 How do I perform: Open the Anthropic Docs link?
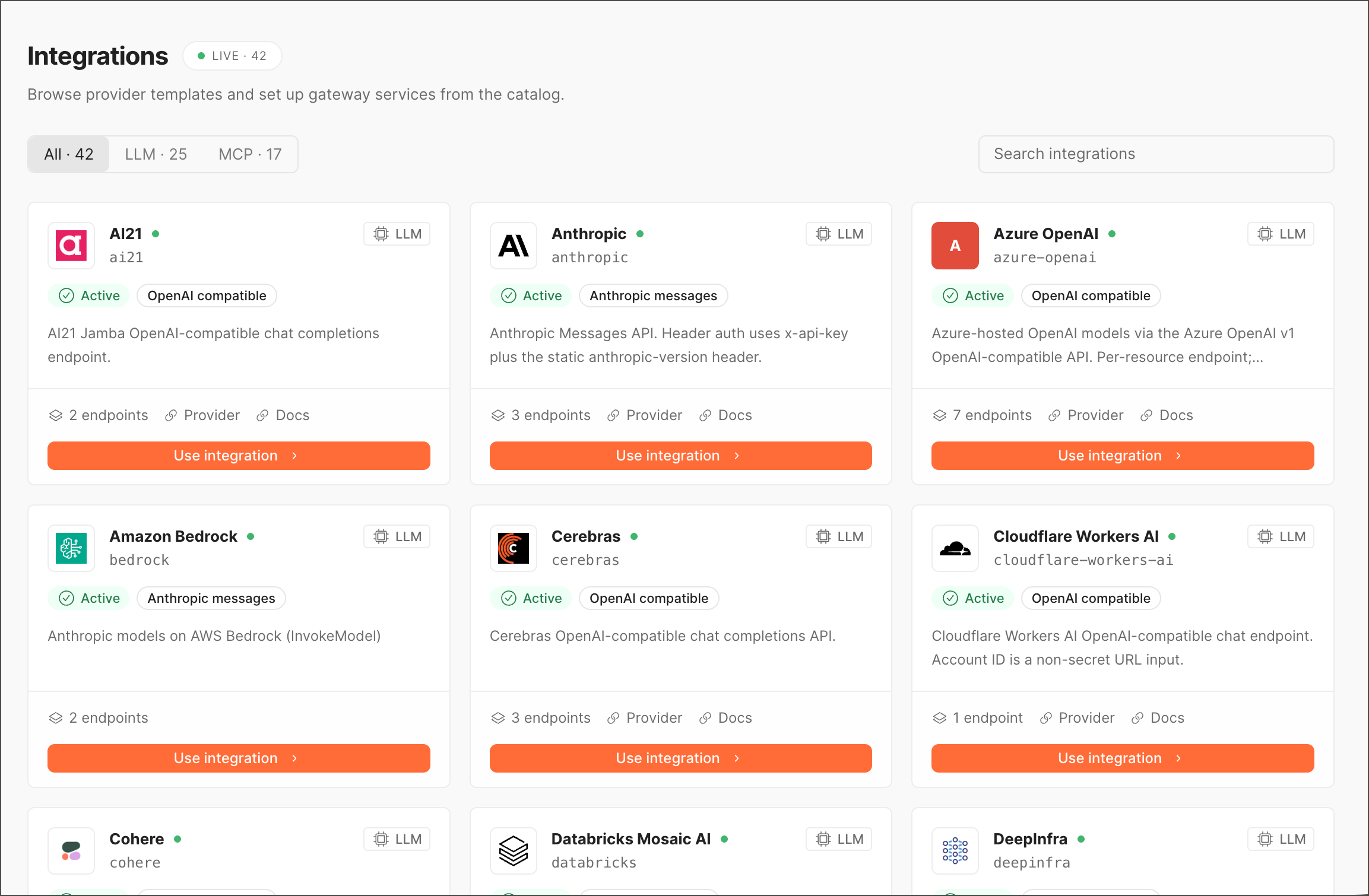pos(725,415)
